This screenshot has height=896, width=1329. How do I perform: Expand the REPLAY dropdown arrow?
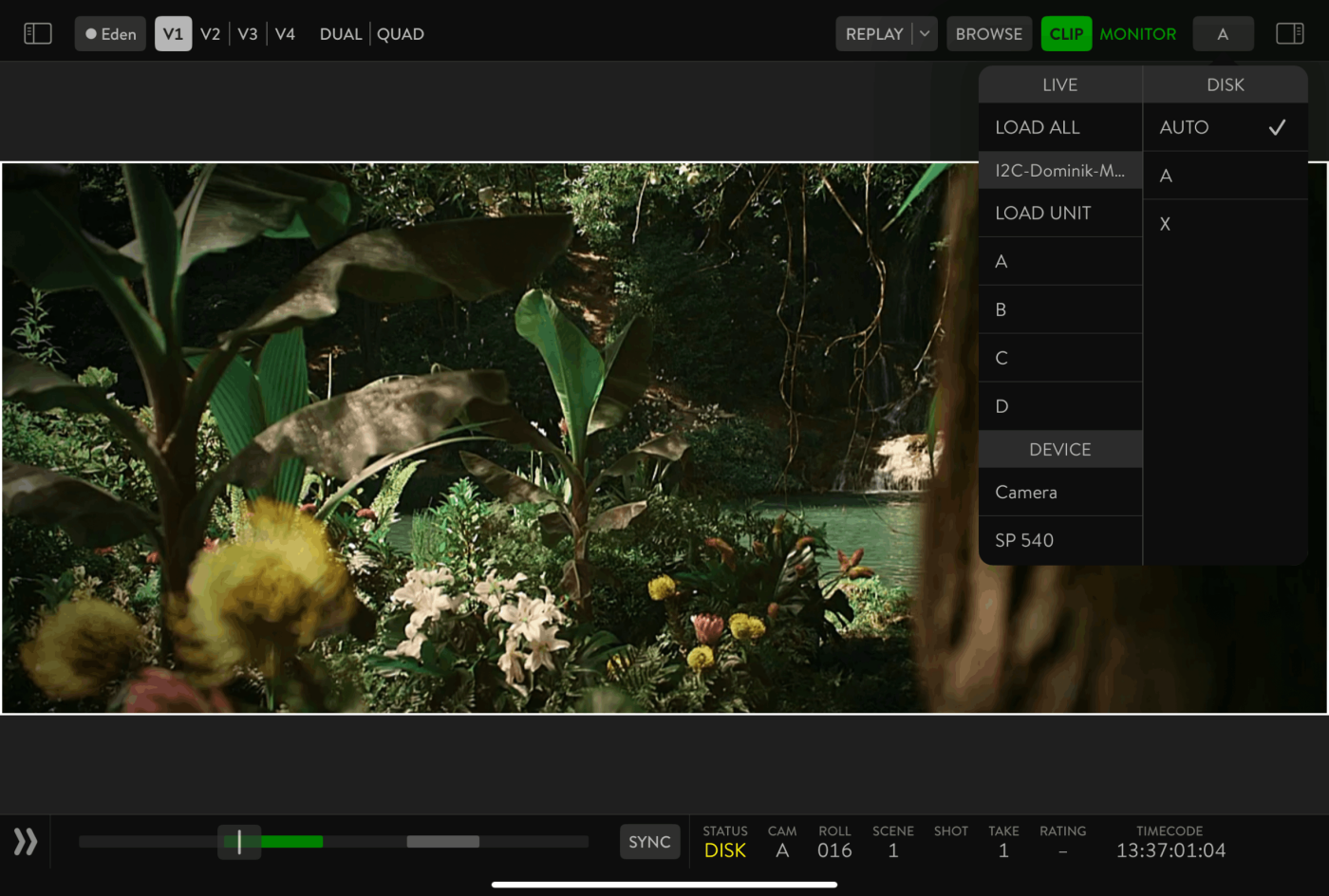click(925, 34)
